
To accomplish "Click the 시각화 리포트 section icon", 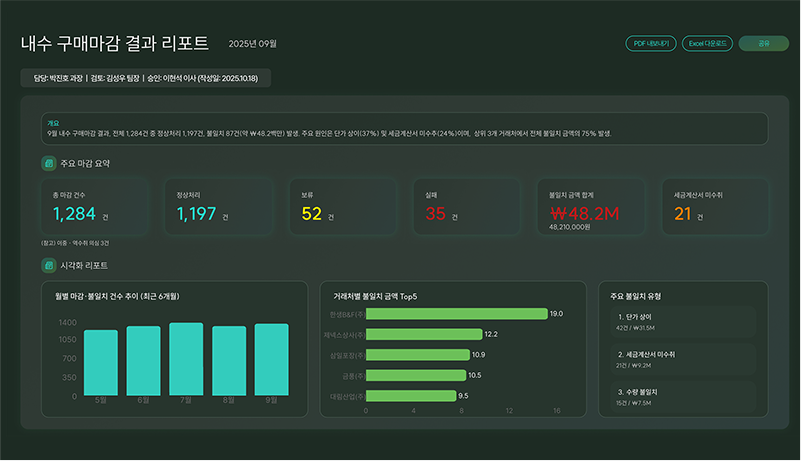I will tap(48, 266).
